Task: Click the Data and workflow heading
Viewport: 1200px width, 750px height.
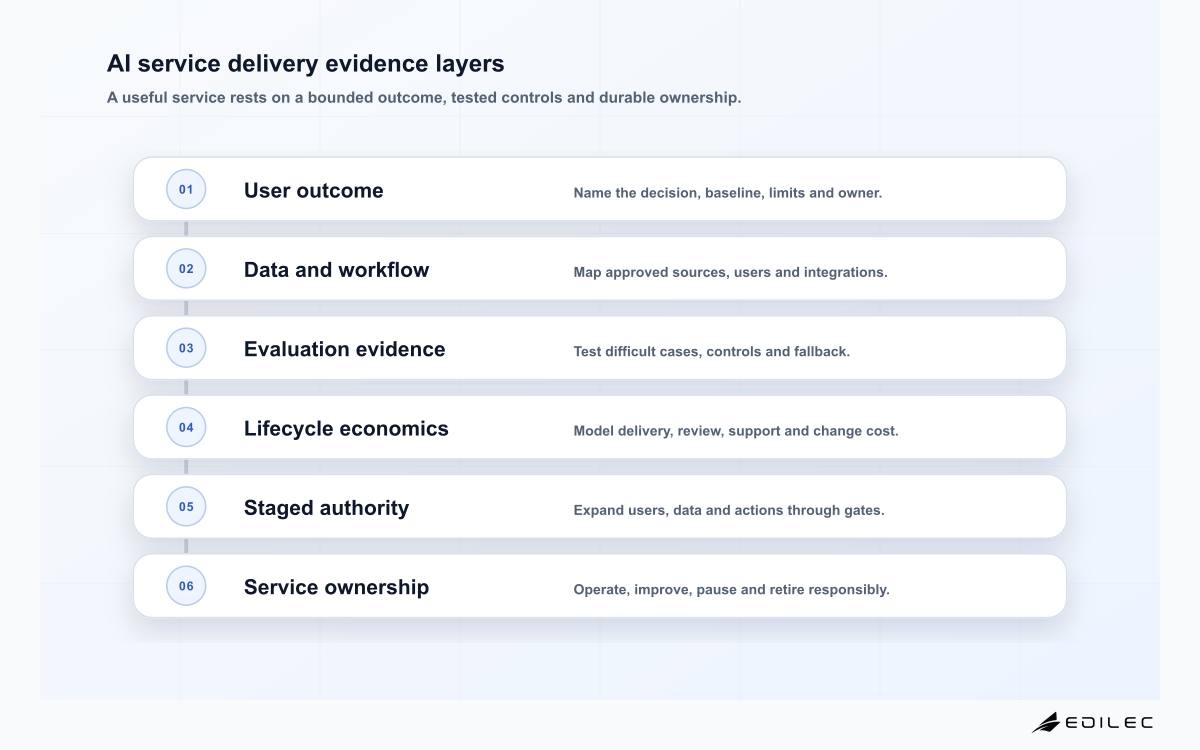Action: point(336,269)
